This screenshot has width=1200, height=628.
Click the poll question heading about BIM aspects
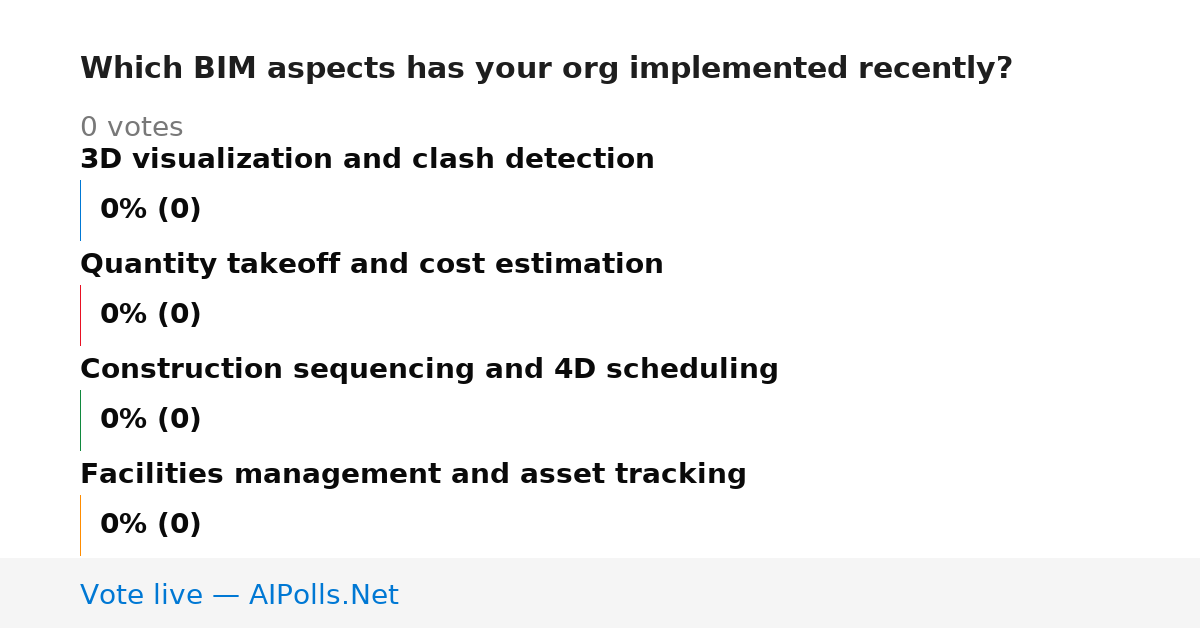pyautogui.click(x=546, y=69)
